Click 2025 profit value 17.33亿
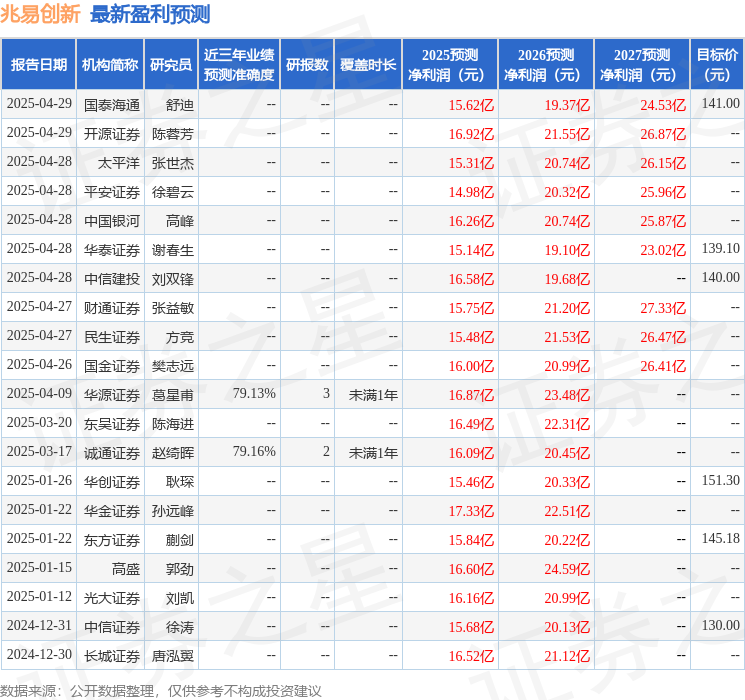Screen dimensions: 745x700 [x=471, y=511]
